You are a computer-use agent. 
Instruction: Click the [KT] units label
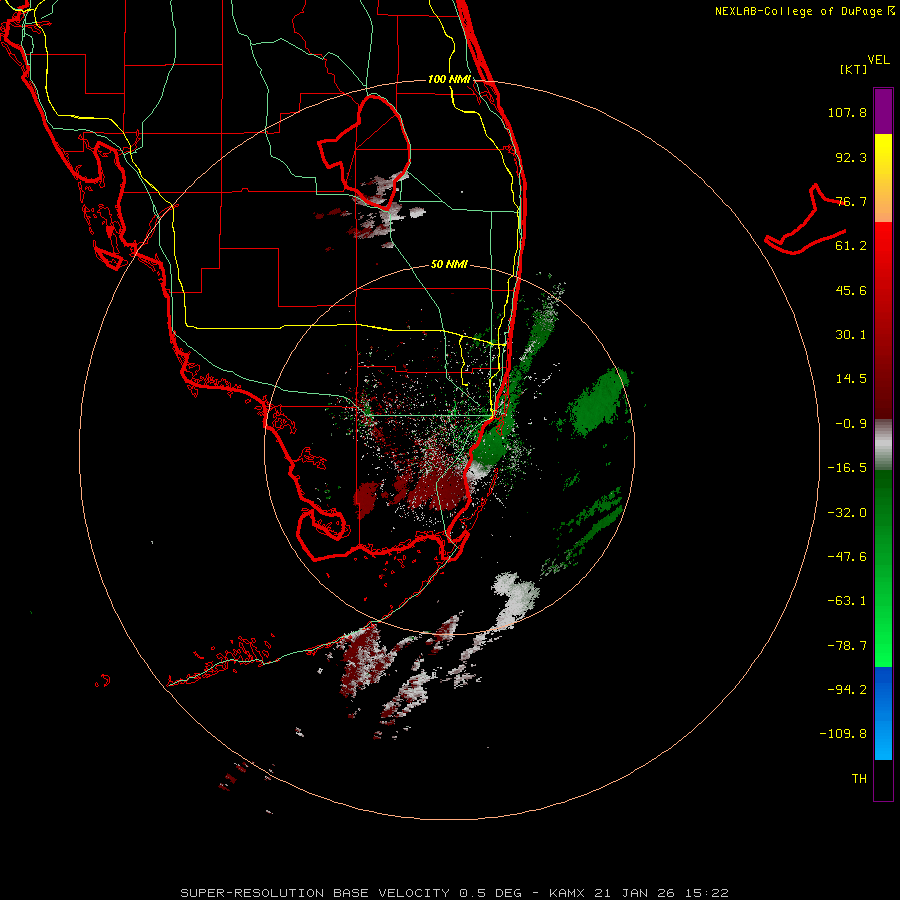tap(854, 69)
